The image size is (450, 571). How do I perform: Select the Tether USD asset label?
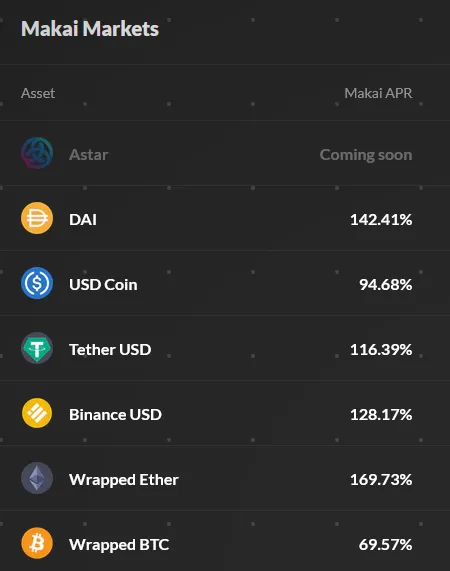click(110, 350)
